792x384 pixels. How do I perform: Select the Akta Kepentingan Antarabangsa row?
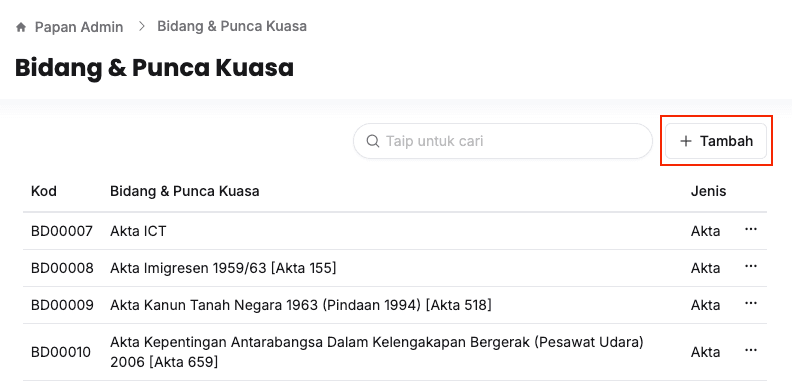click(394, 352)
